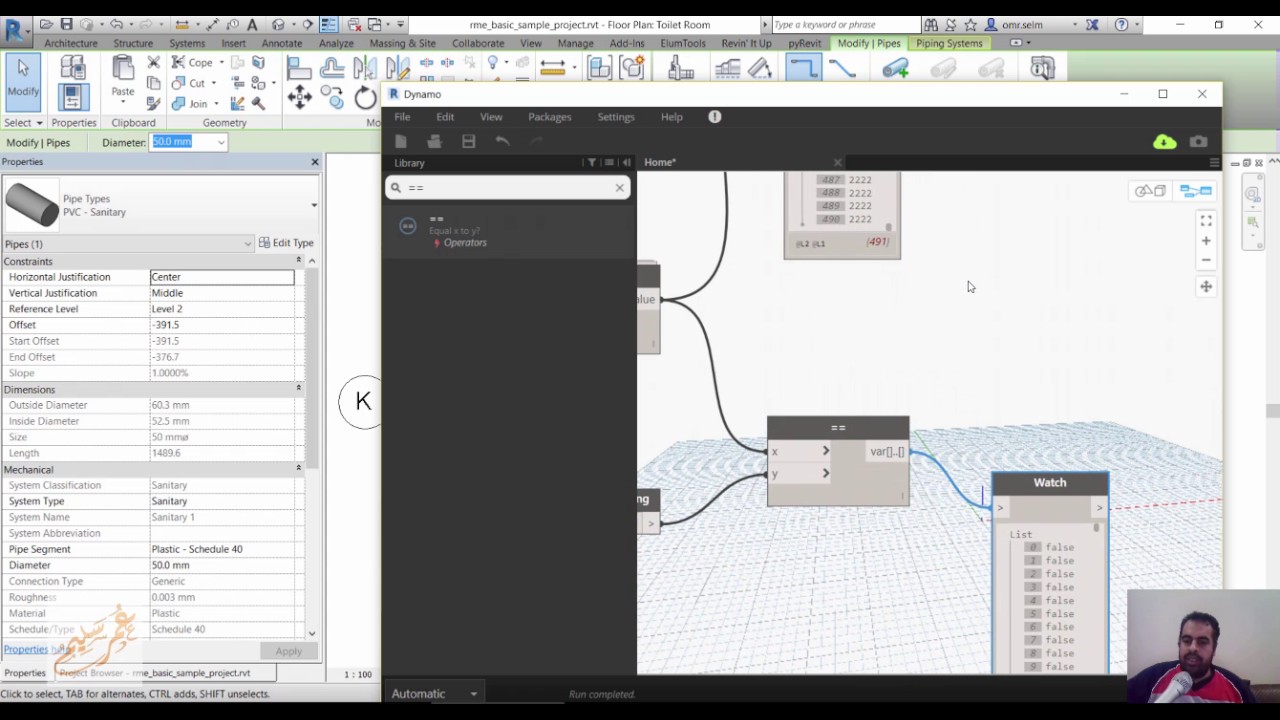Click the camera export image icon in Dynamo
1280x720 pixels.
click(1198, 142)
